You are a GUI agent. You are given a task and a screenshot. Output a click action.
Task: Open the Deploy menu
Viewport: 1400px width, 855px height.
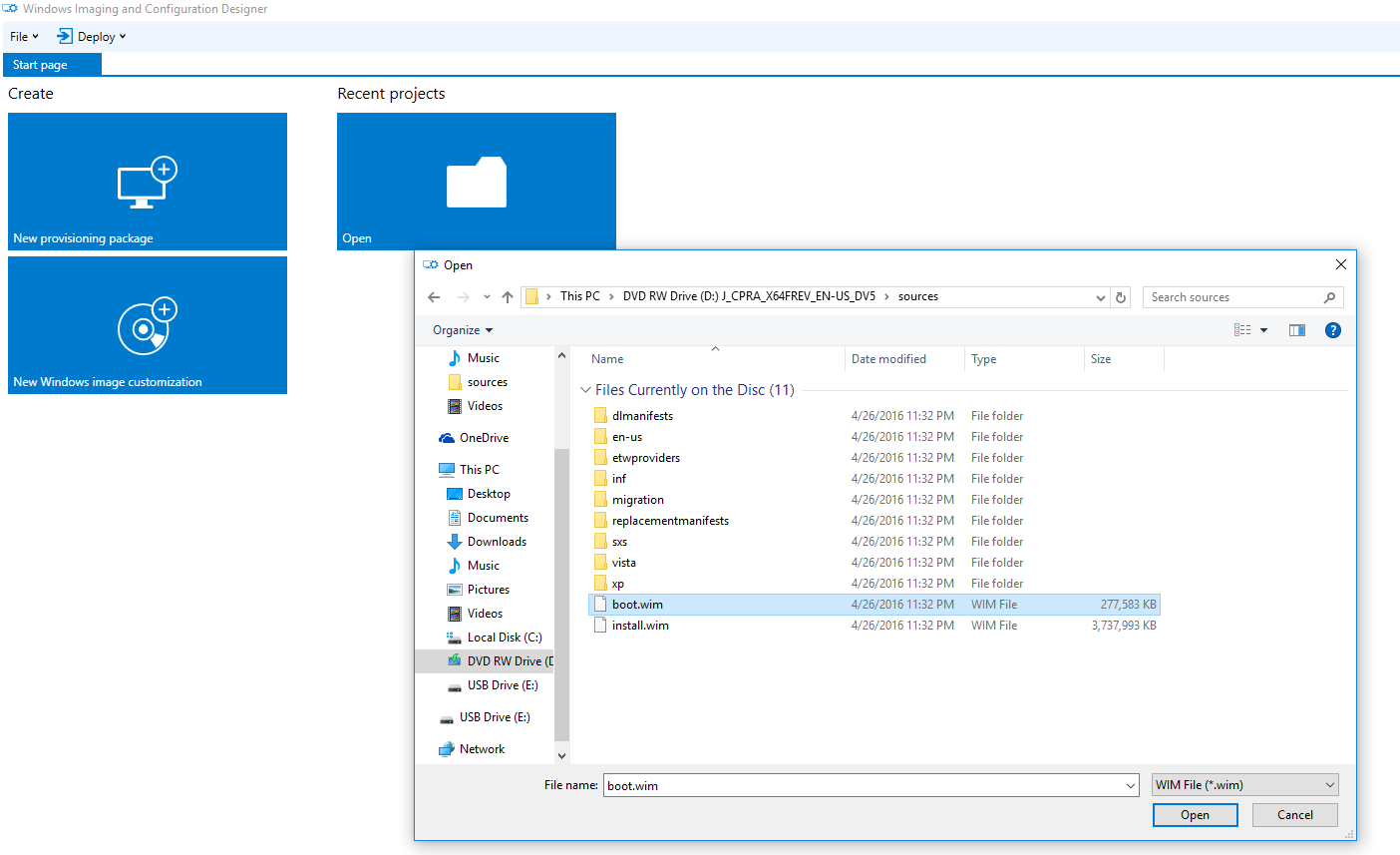point(92,37)
